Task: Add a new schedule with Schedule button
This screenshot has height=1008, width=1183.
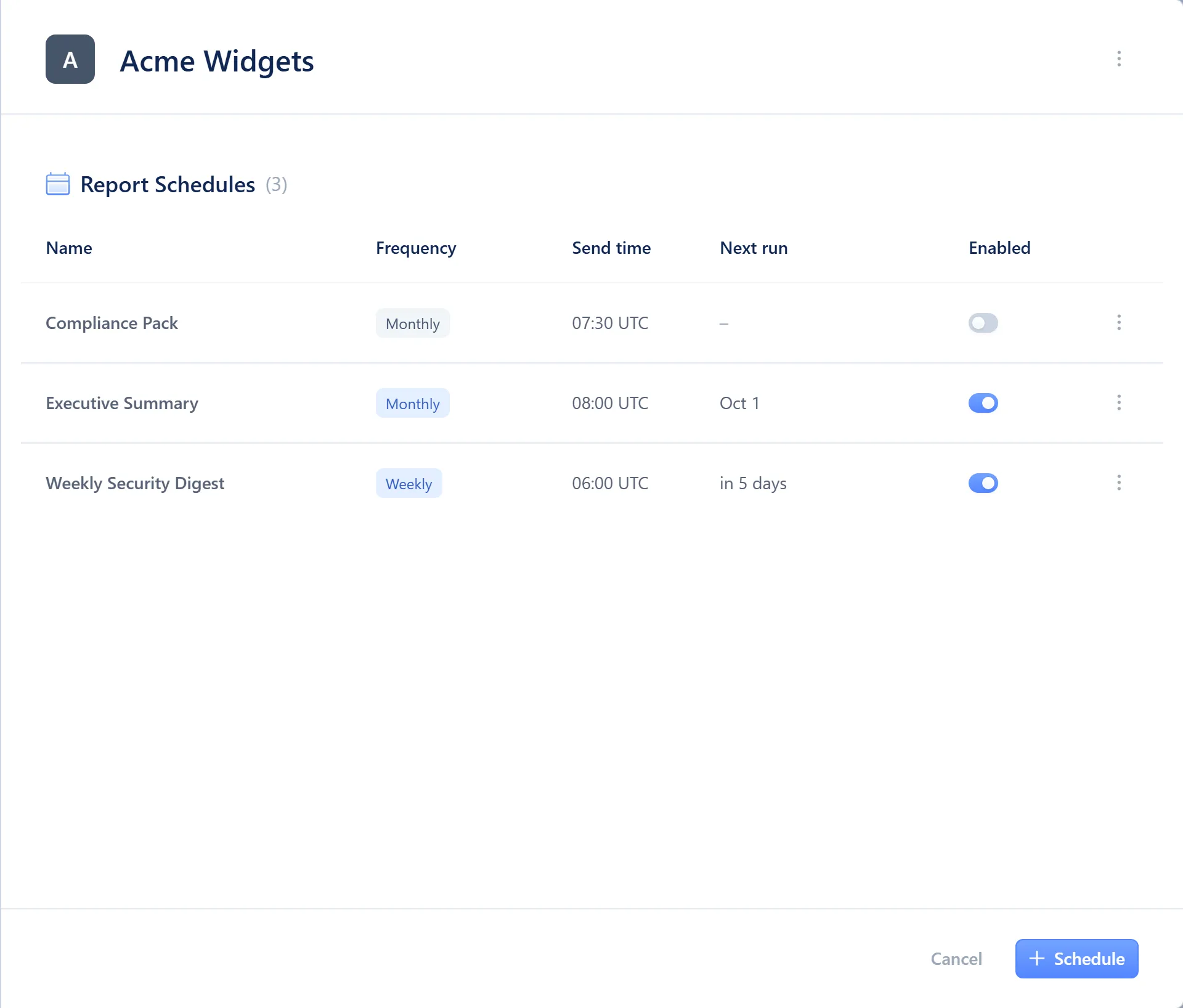Action: [1076, 959]
